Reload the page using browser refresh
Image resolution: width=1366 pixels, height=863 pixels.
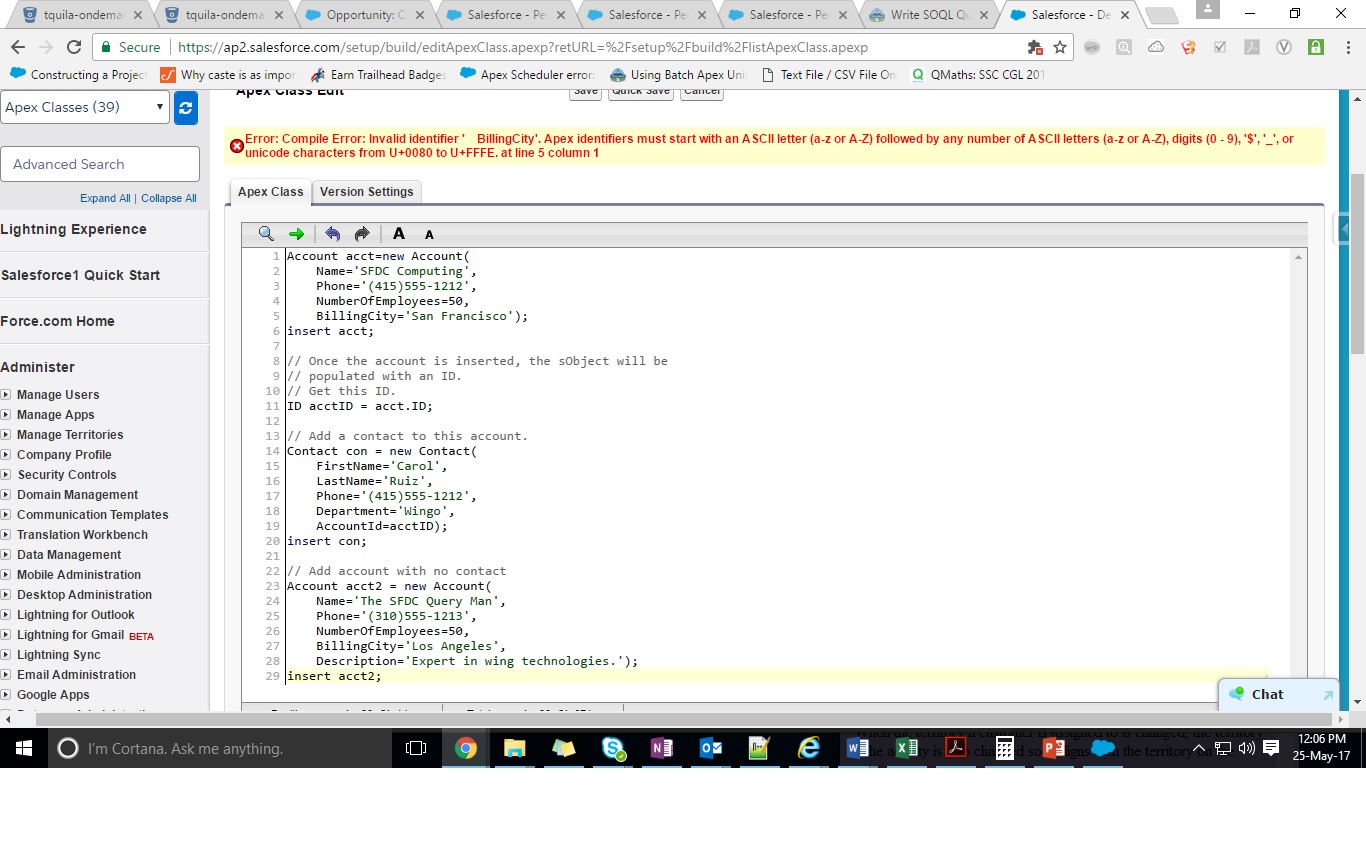[x=74, y=47]
